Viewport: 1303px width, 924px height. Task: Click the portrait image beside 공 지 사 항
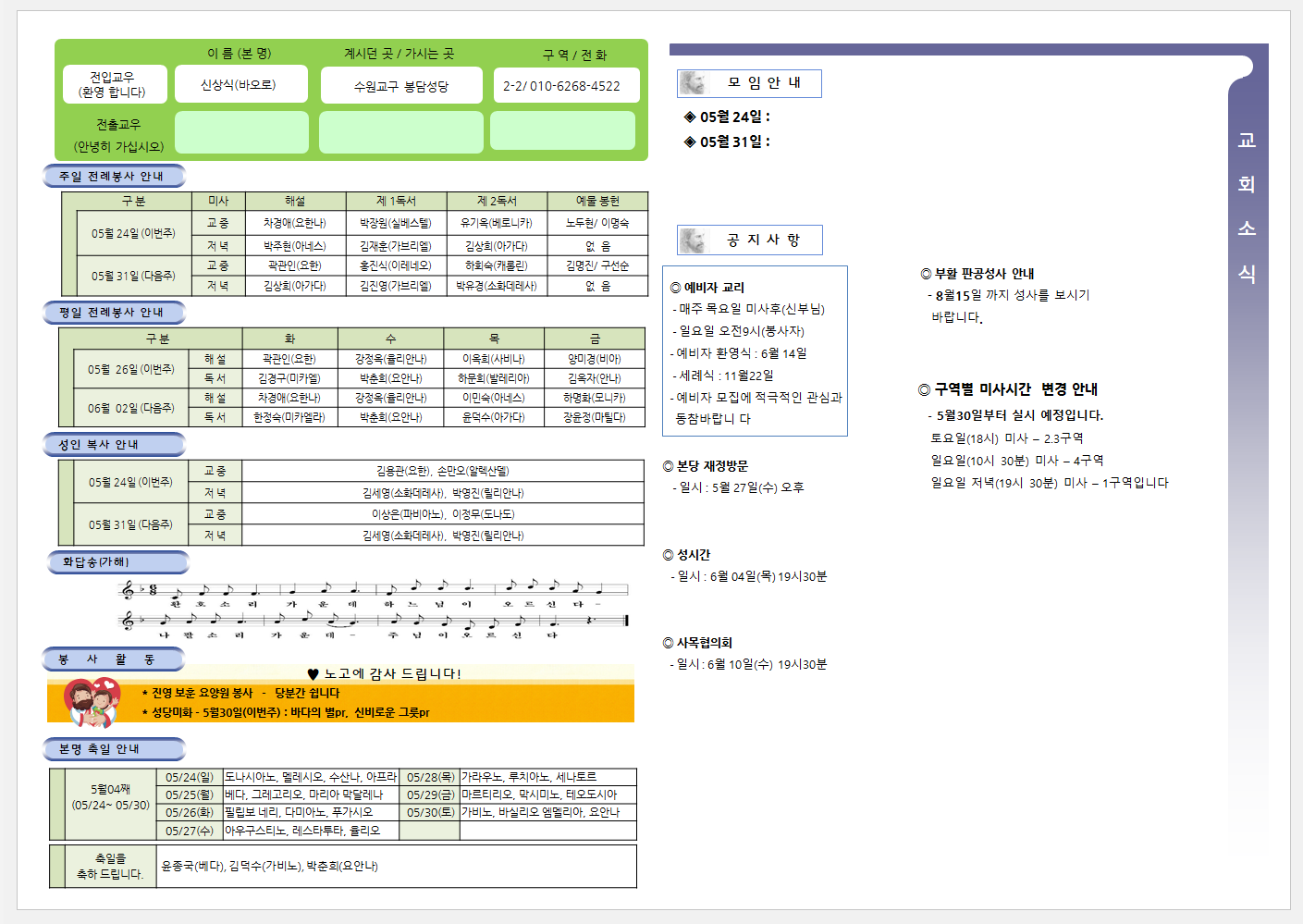[x=693, y=240]
